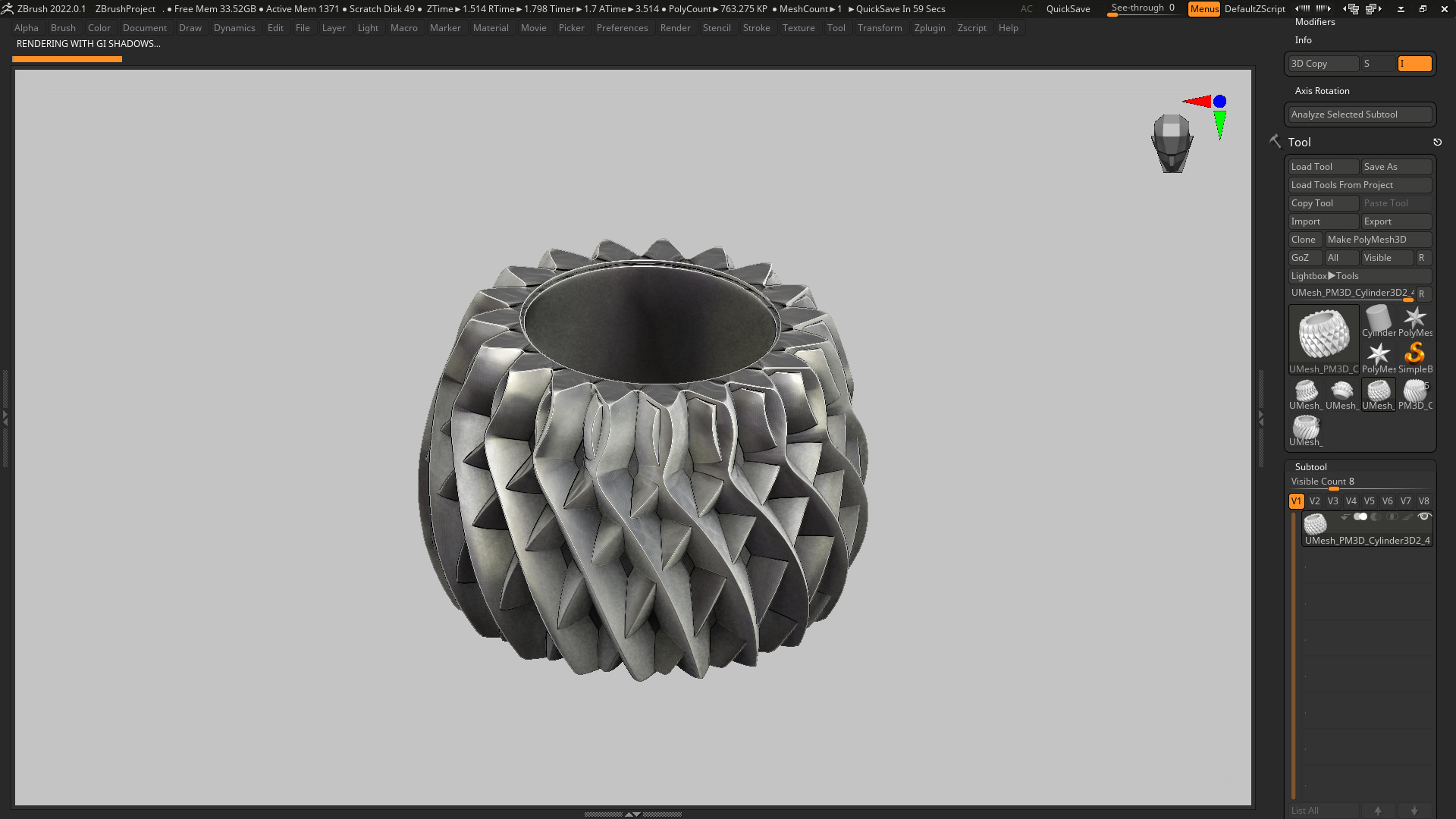Open the Material menu
1456x819 pixels.
click(491, 28)
